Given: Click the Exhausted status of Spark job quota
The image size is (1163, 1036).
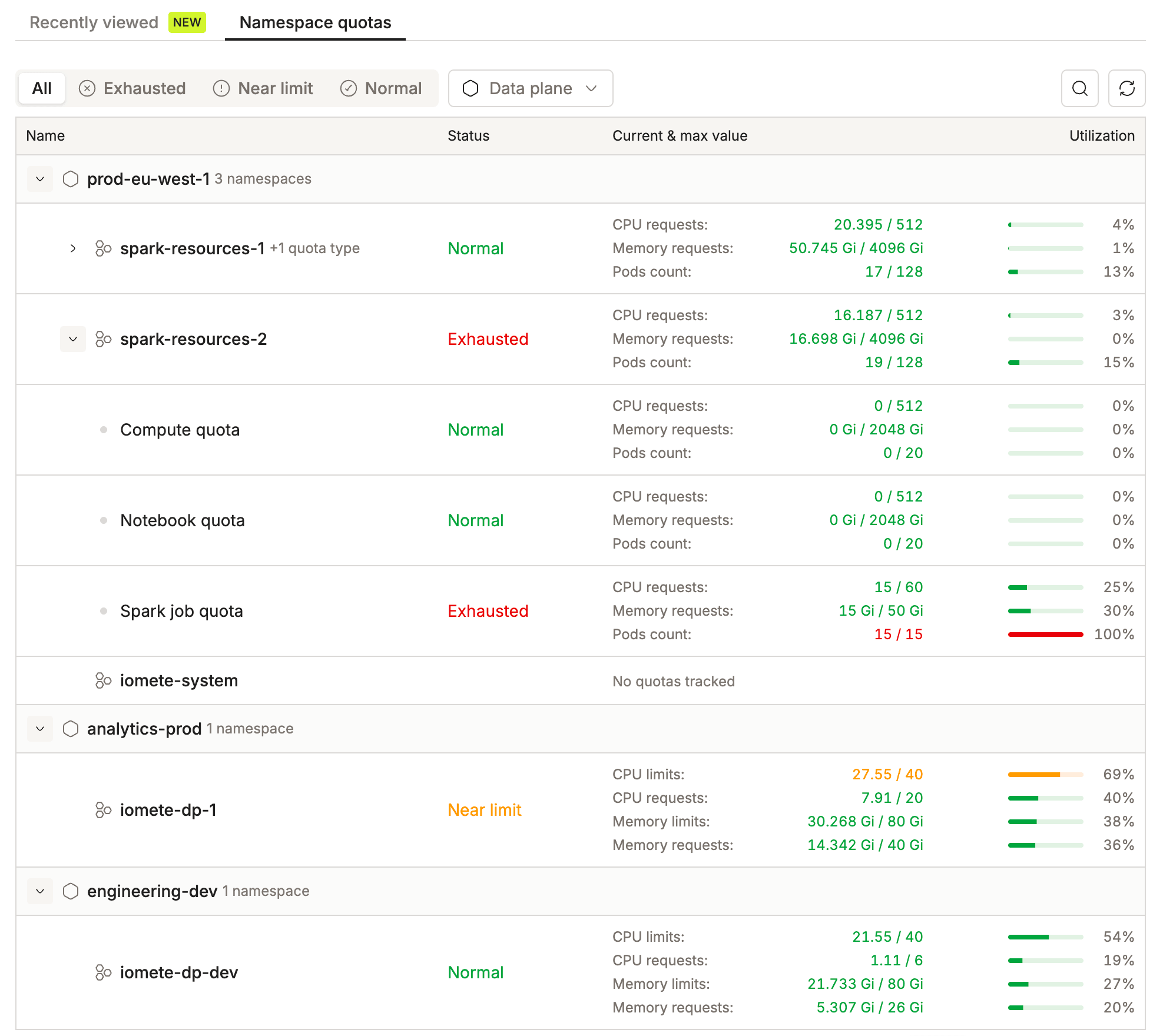Looking at the screenshot, I should (488, 611).
